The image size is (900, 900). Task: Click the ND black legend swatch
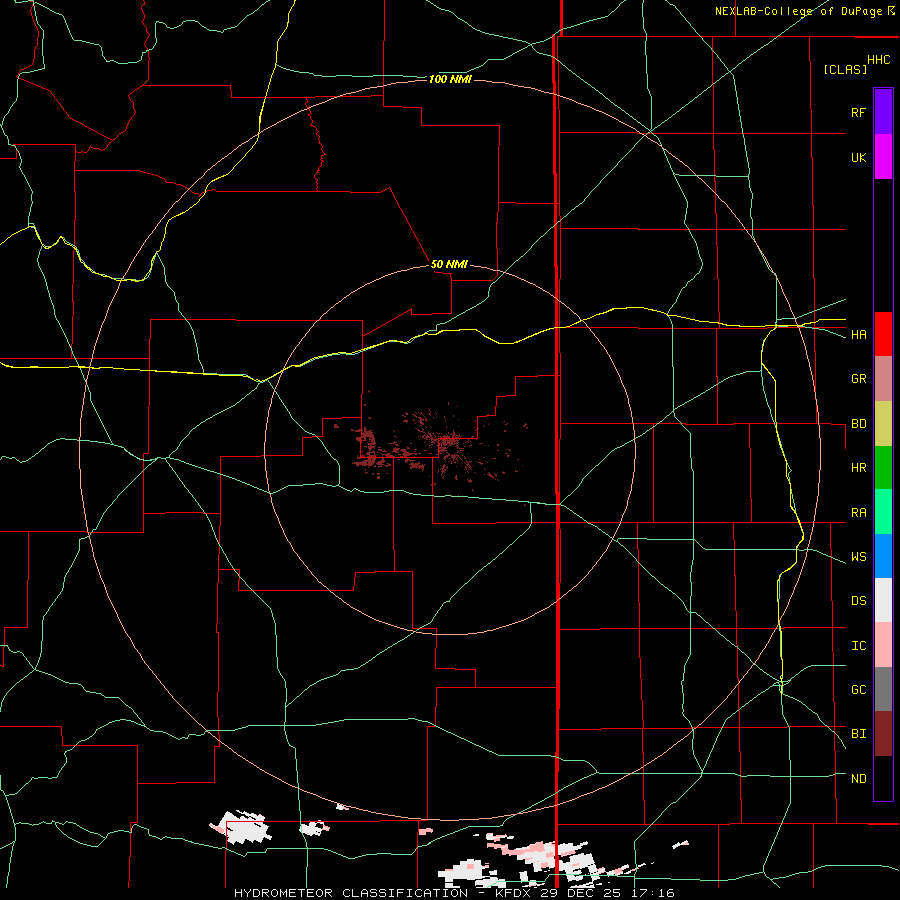pyautogui.click(x=883, y=778)
